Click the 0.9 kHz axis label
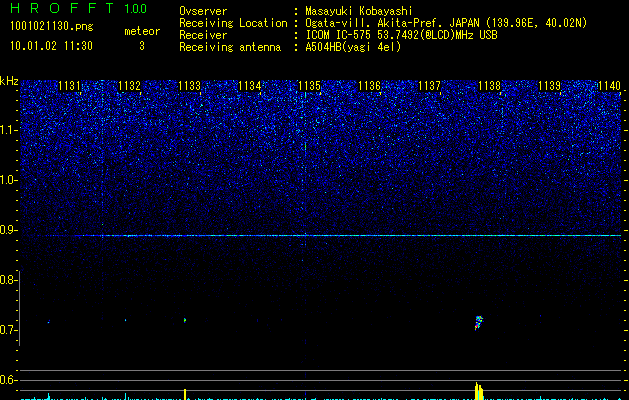The image size is (629, 400). click(x=8, y=230)
